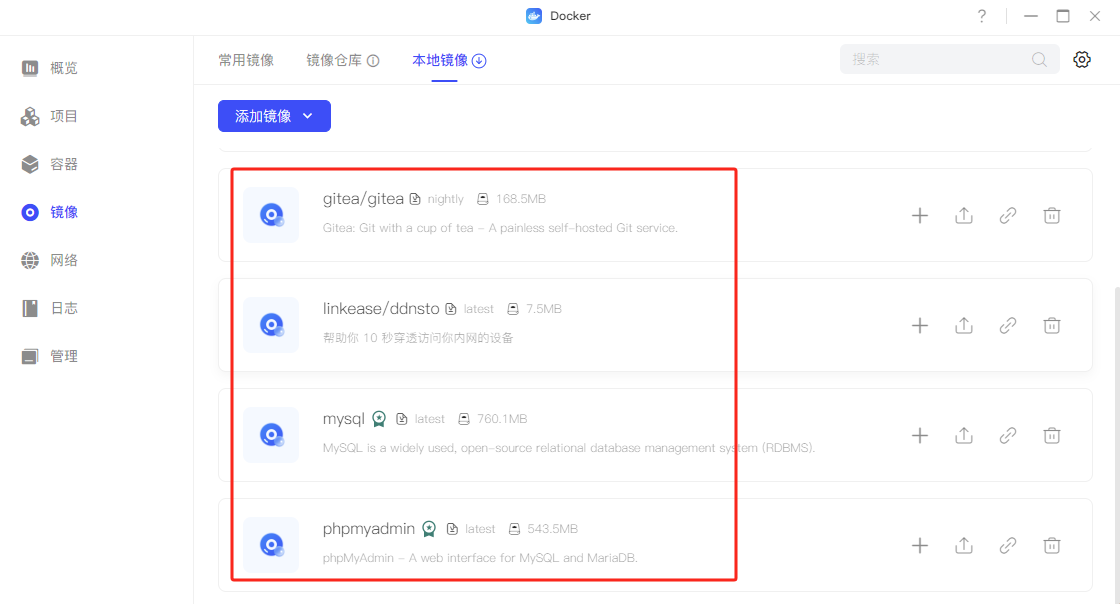The image size is (1120, 604).
Task: Select the 本地镜像 tab
Action: point(439,61)
